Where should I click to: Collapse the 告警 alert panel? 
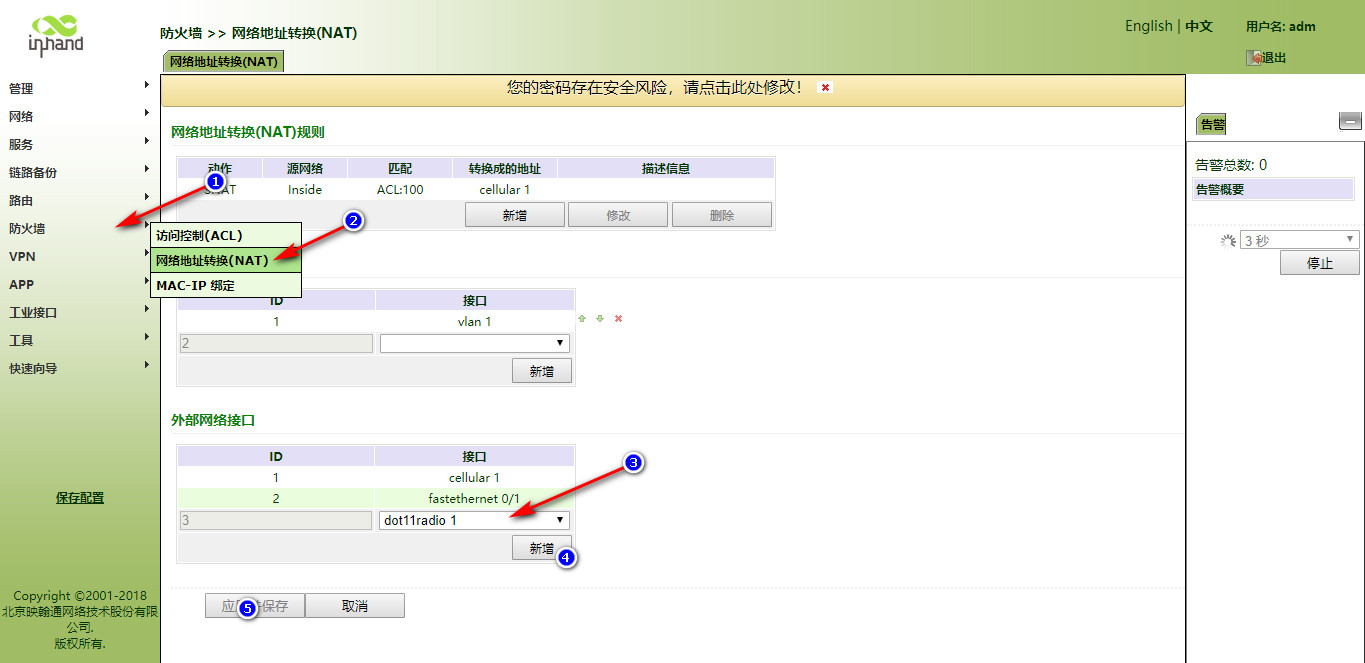pyautogui.click(x=1350, y=122)
